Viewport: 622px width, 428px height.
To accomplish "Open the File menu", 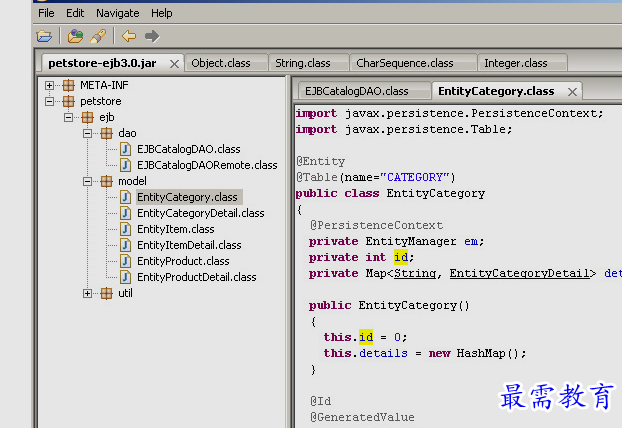I will pos(46,13).
